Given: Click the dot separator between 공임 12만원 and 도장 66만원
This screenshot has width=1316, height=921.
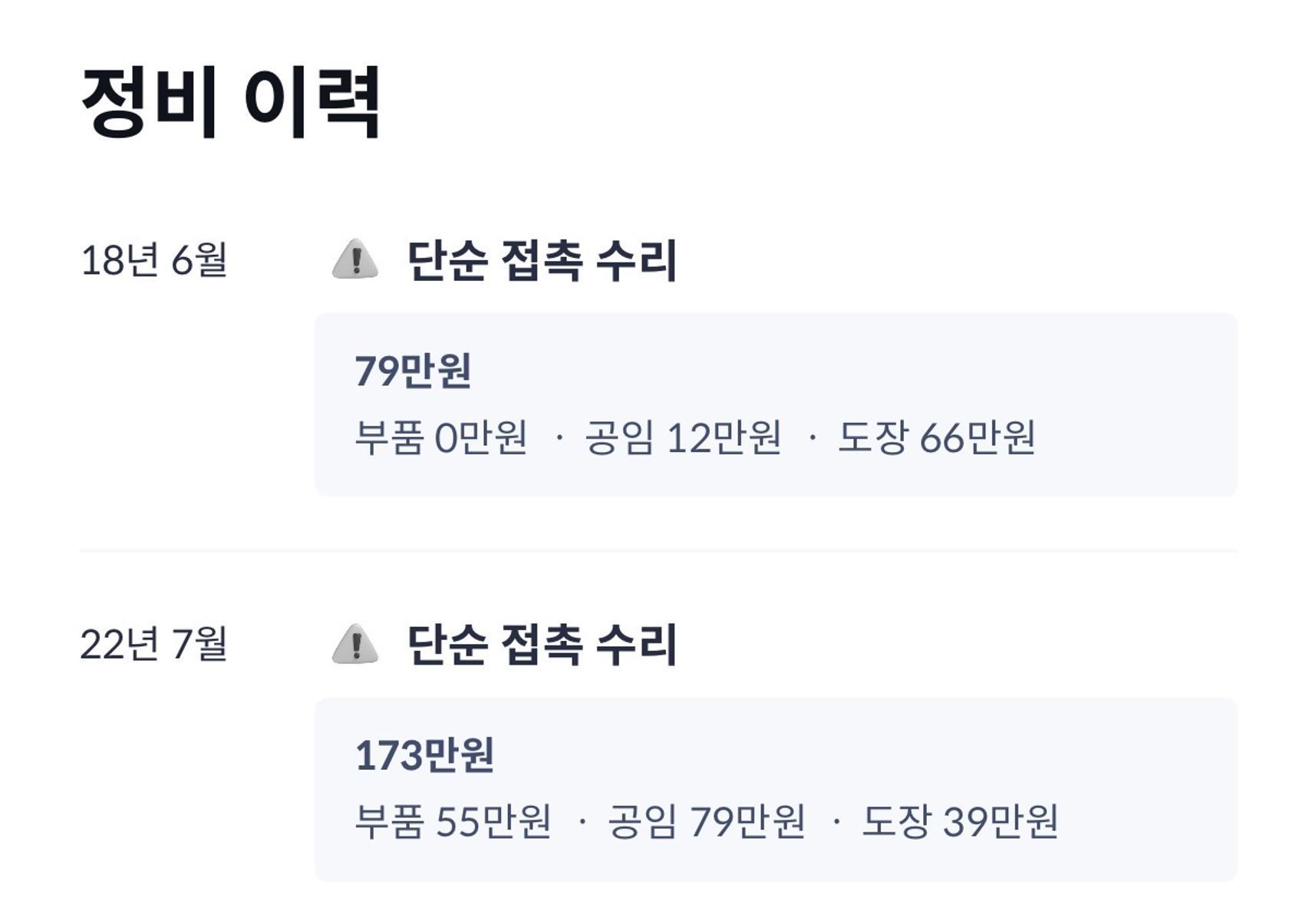Looking at the screenshot, I should point(812,438).
